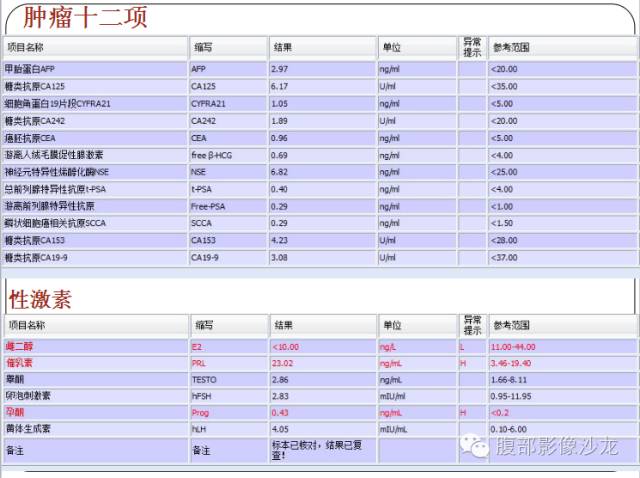Click the CA125 result 6.17
Viewport: 640px width, 478px height.
click(280, 86)
